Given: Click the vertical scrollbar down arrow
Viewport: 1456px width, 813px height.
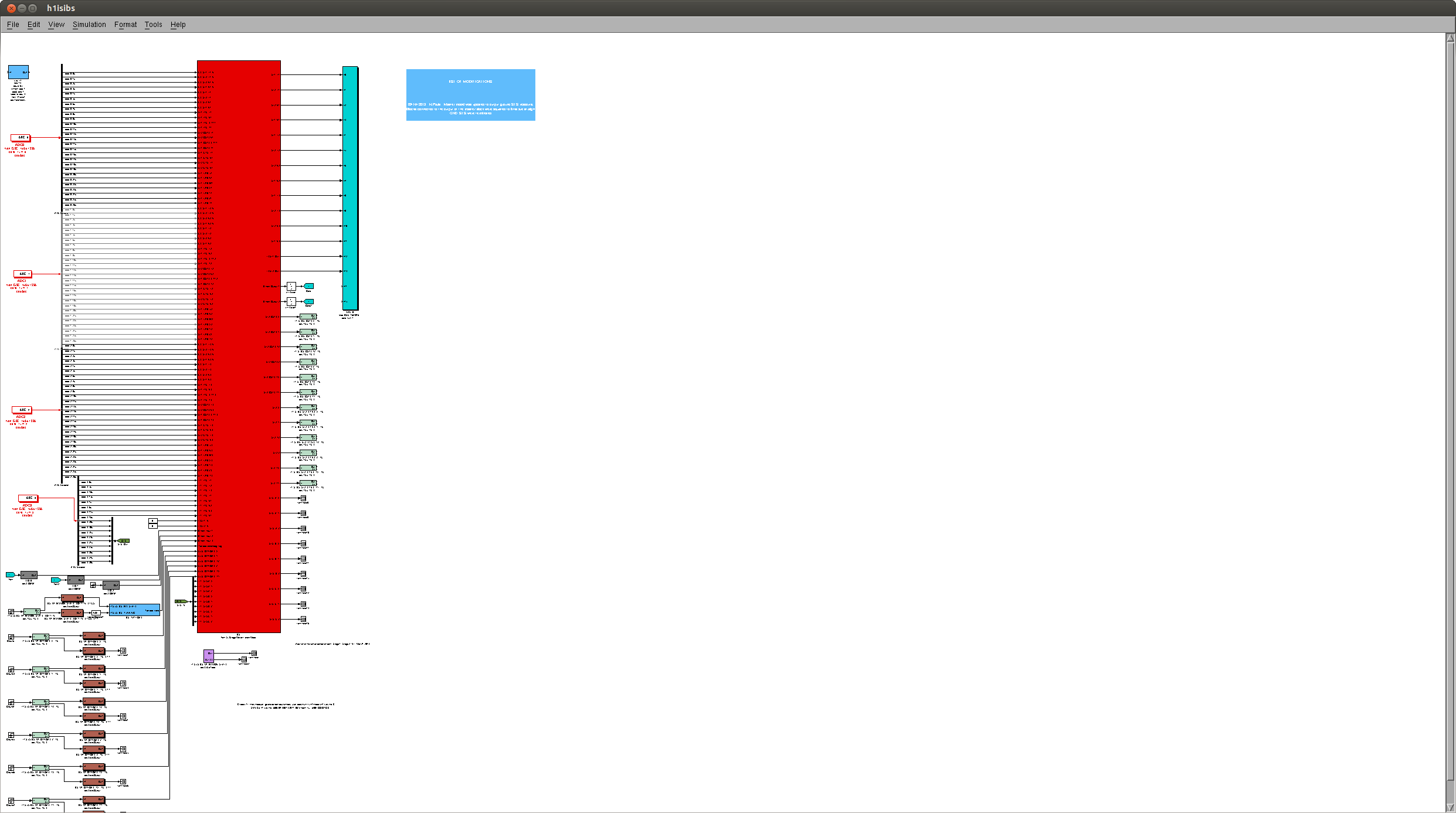Looking at the screenshot, I should 1451,808.
